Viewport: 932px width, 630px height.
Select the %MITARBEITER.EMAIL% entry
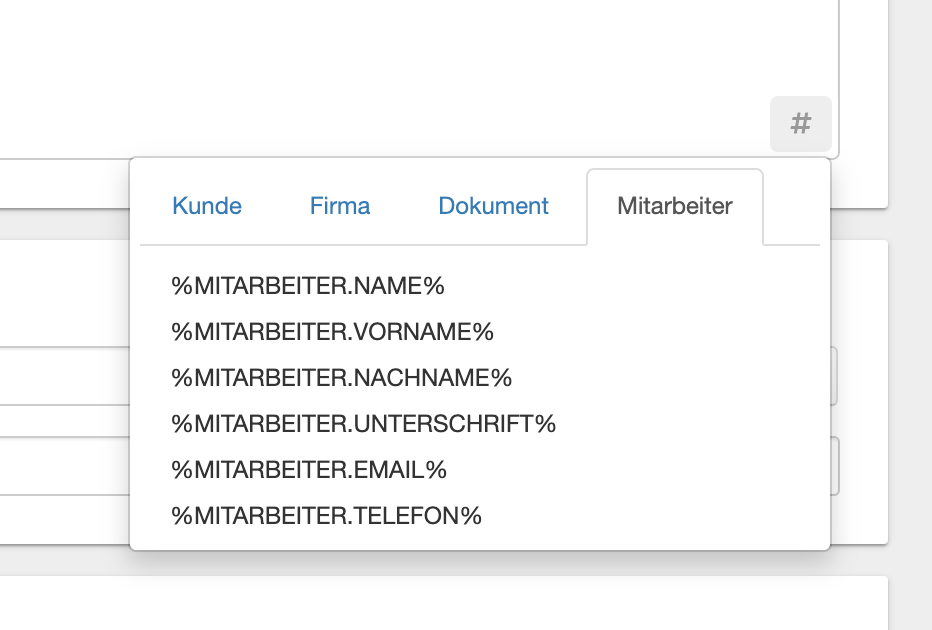click(x=308, y=470)
